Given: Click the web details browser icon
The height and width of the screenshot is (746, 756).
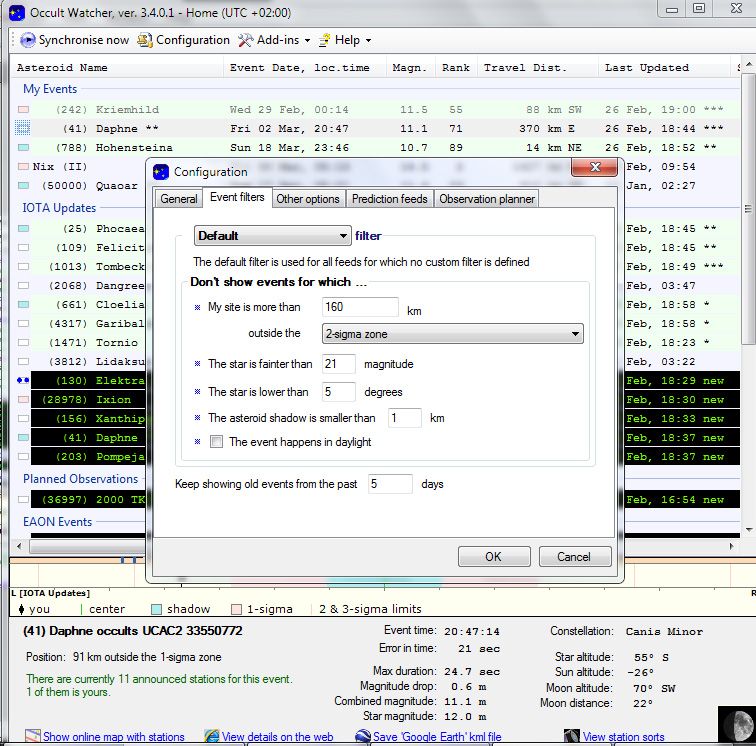Looking at the screenshot, I should 212,736.
